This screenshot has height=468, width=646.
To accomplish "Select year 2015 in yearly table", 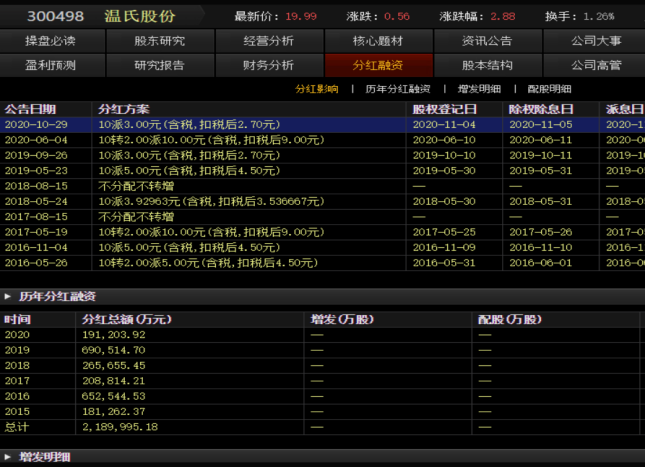I will click(17, 412).
